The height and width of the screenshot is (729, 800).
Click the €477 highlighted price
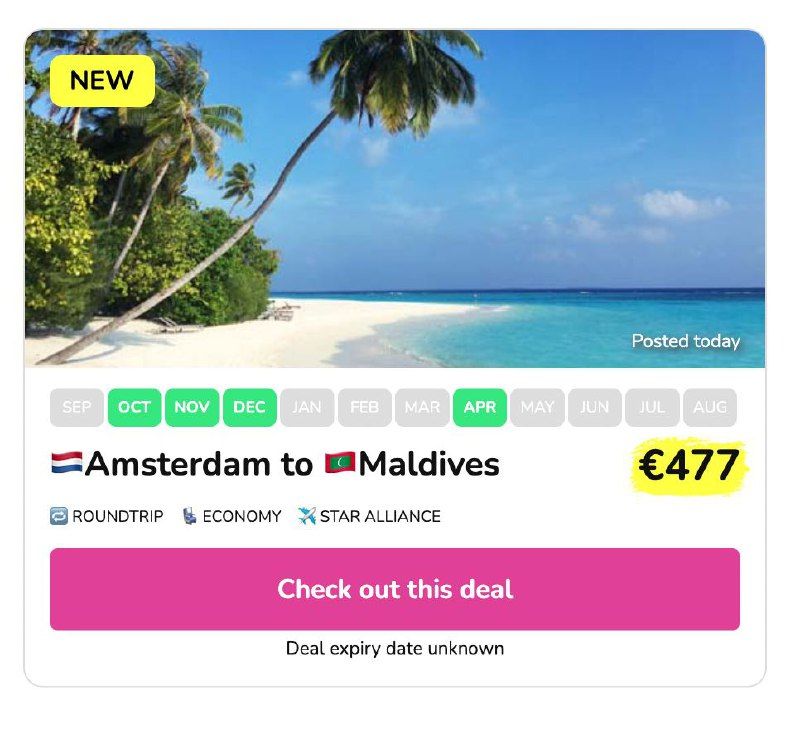point(689,465)
